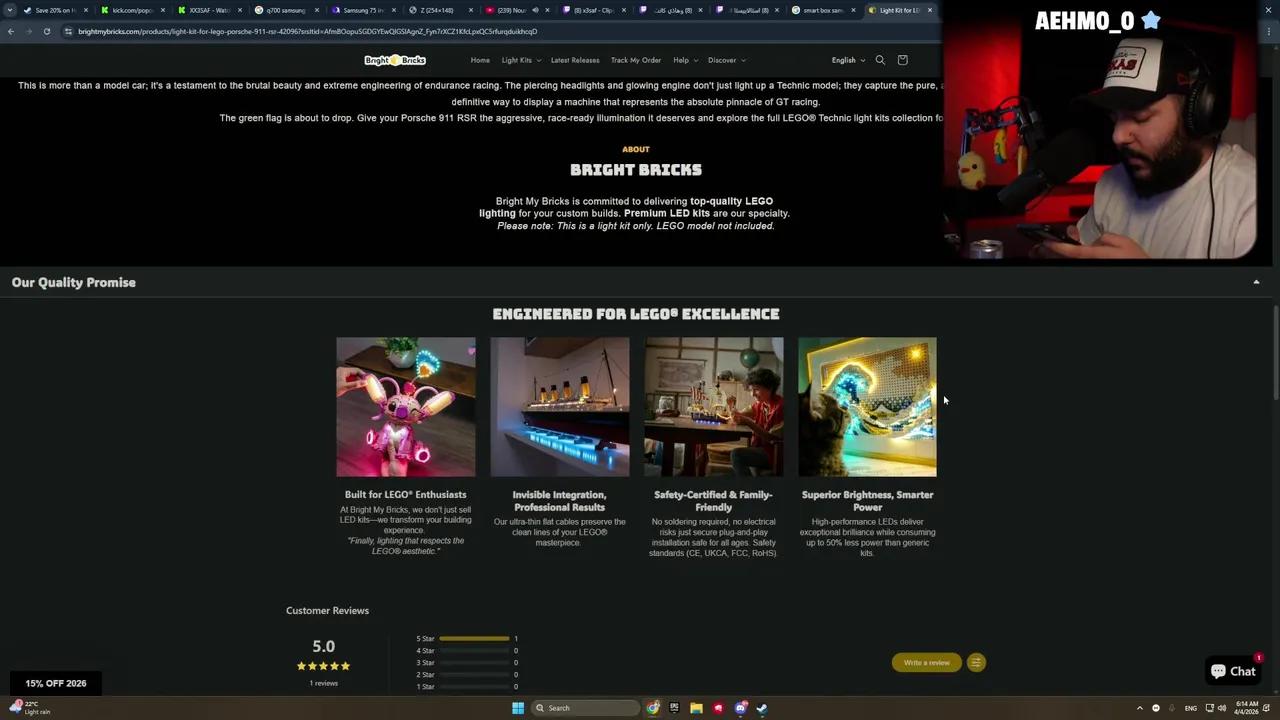Click the Windows taskbar Search box
Viewport: 1280px width, 720px height.
[585, 708]
